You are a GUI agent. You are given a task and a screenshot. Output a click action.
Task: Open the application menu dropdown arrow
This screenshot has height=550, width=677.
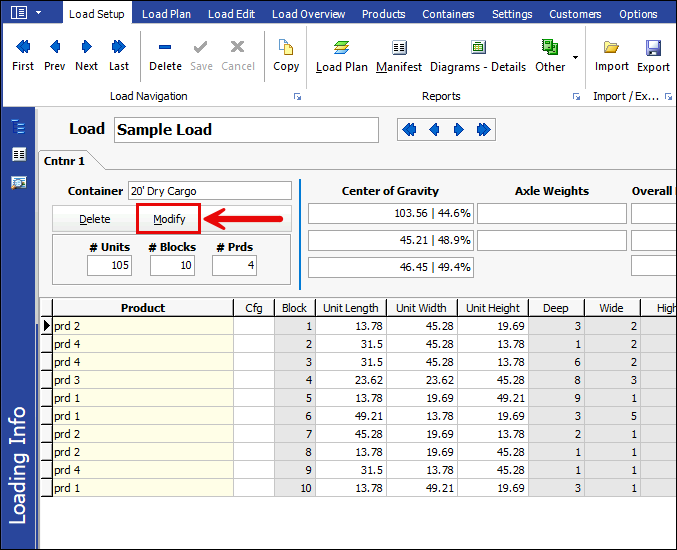coord(38,13)
